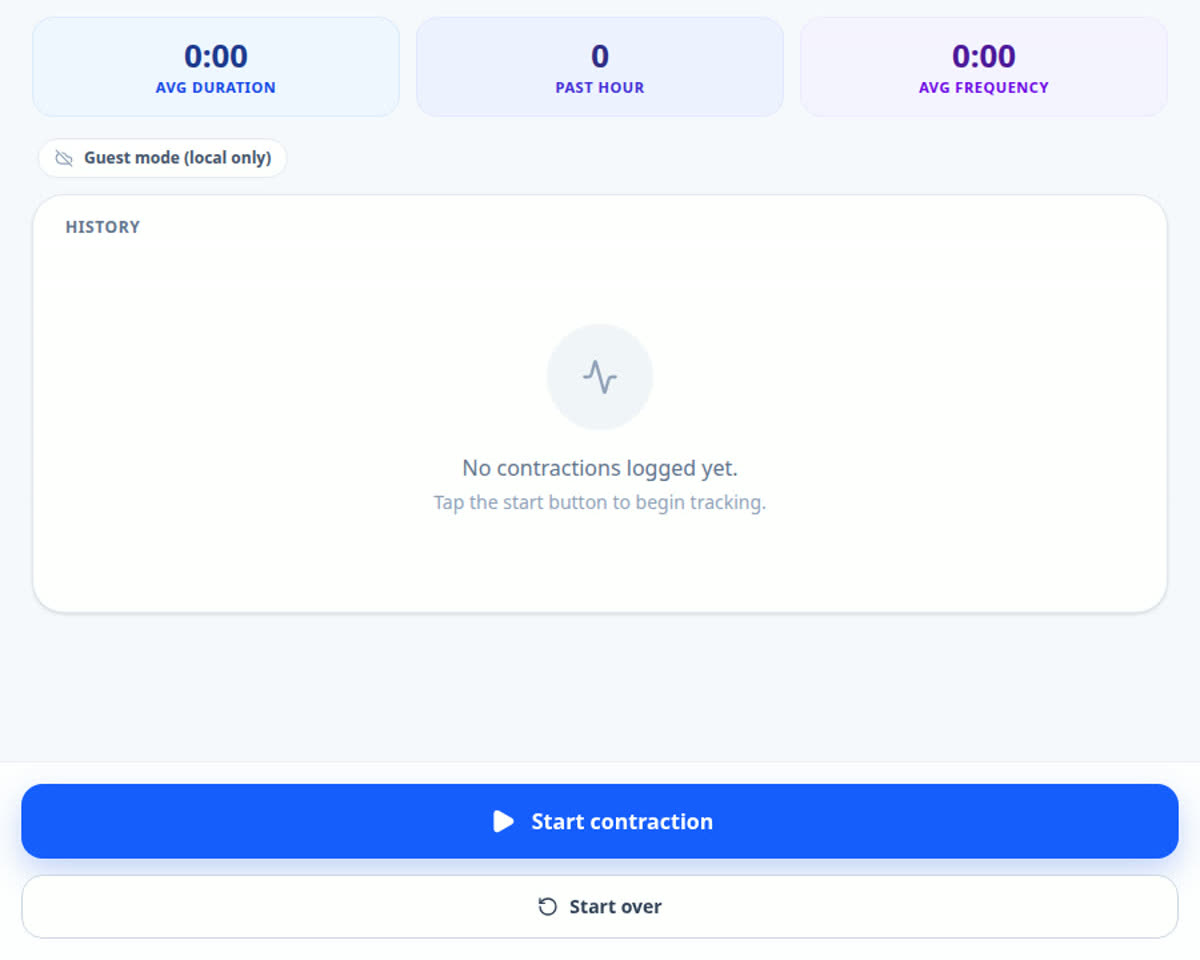Screen dimensions: 1200x960
Task: Click the No contractions logged yet message
Action: 600,468
